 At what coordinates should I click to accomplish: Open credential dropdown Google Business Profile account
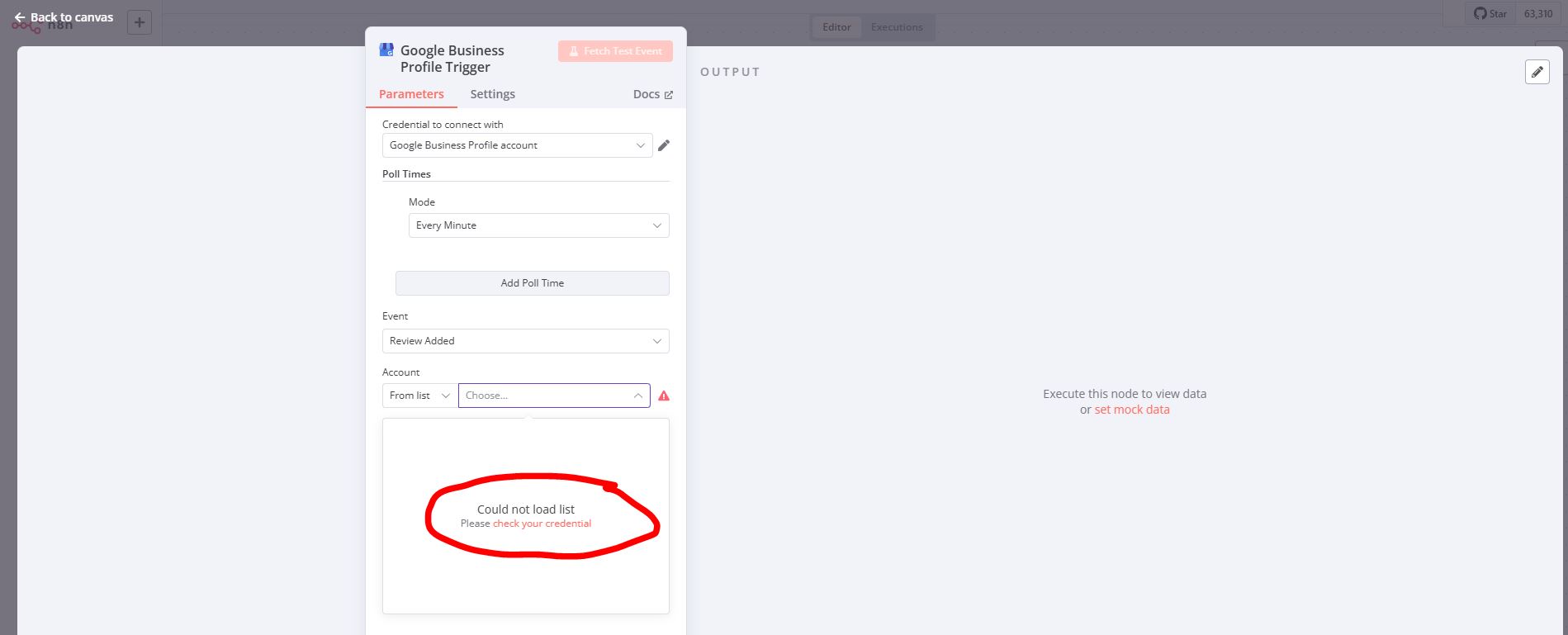pos(518,145)
